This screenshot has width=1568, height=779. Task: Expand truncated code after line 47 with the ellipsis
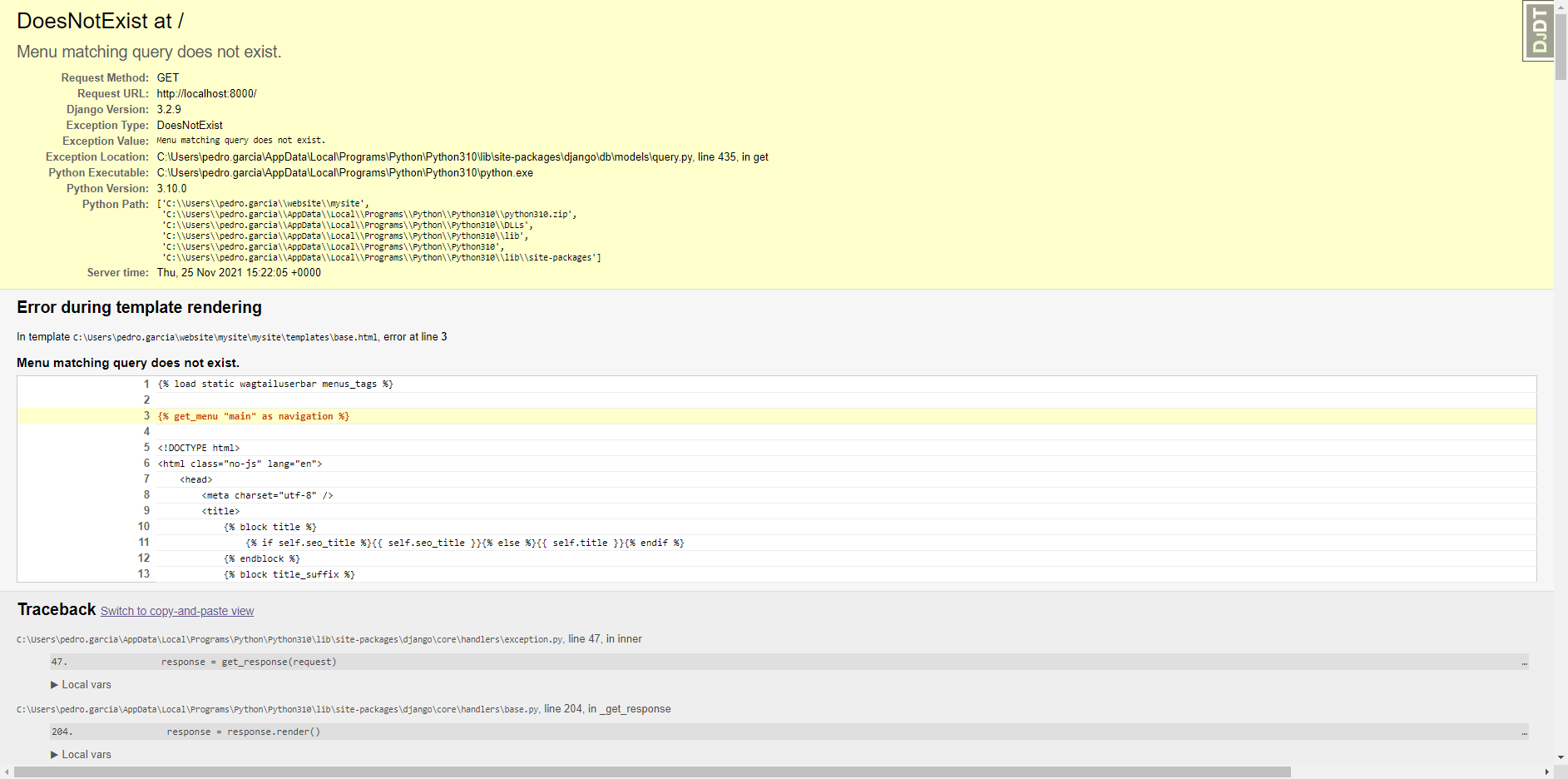pos(1525,662)
